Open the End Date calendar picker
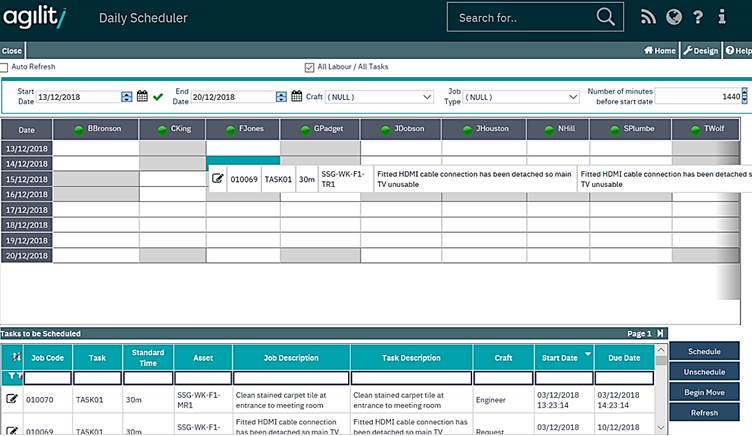The image size is (752, 436). coord(296,97)
